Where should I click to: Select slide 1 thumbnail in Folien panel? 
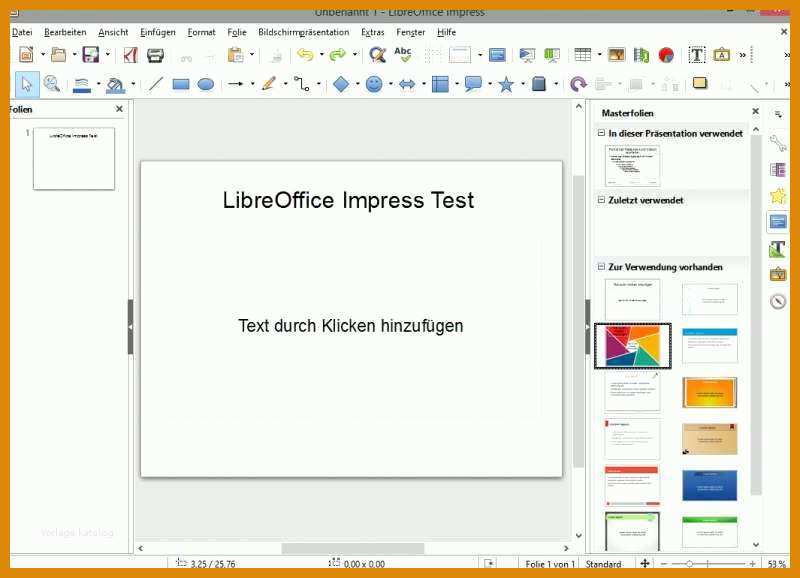[x=74, y=159]
